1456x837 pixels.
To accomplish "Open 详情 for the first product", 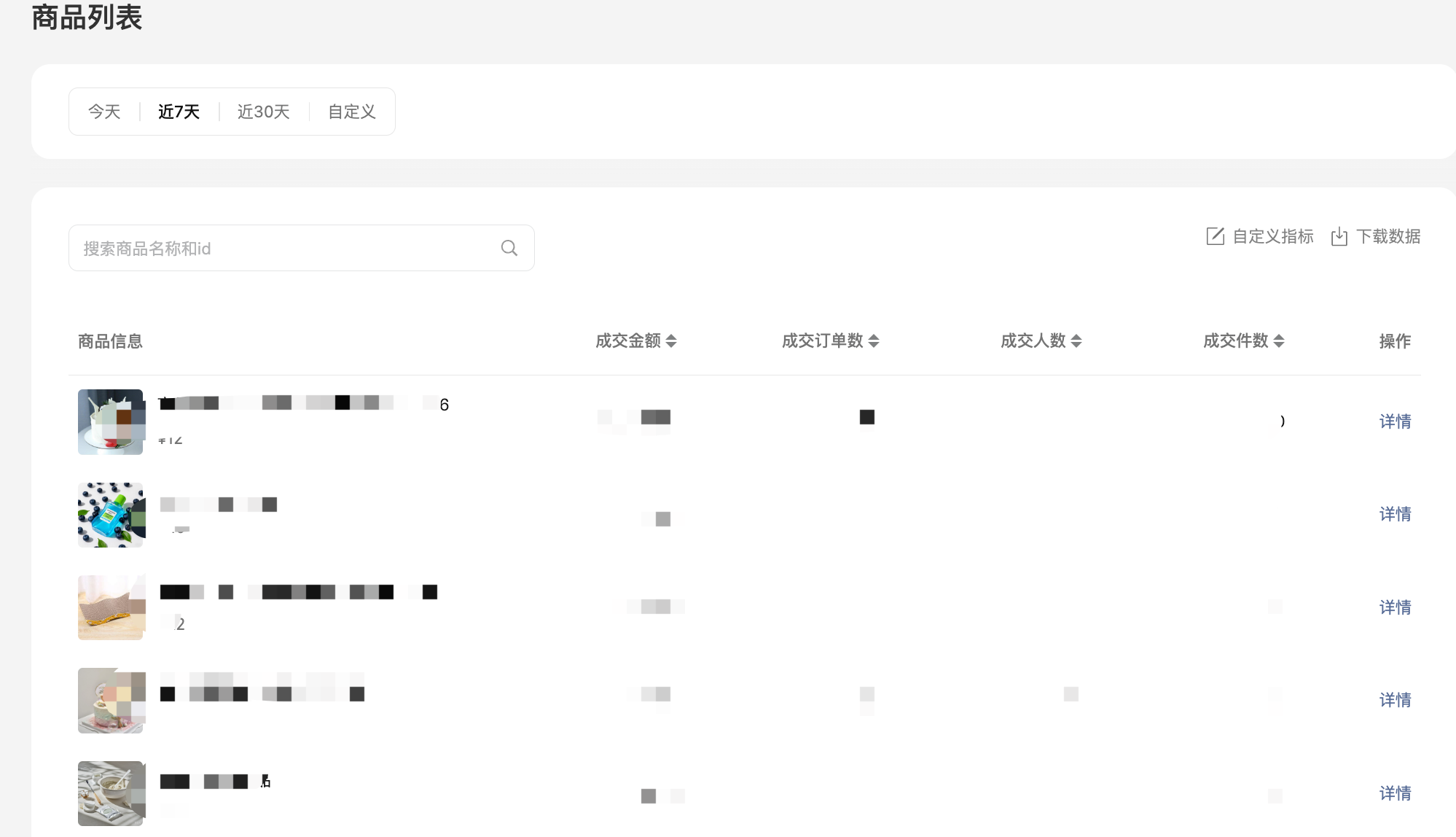I will (x=1395, y=421).
